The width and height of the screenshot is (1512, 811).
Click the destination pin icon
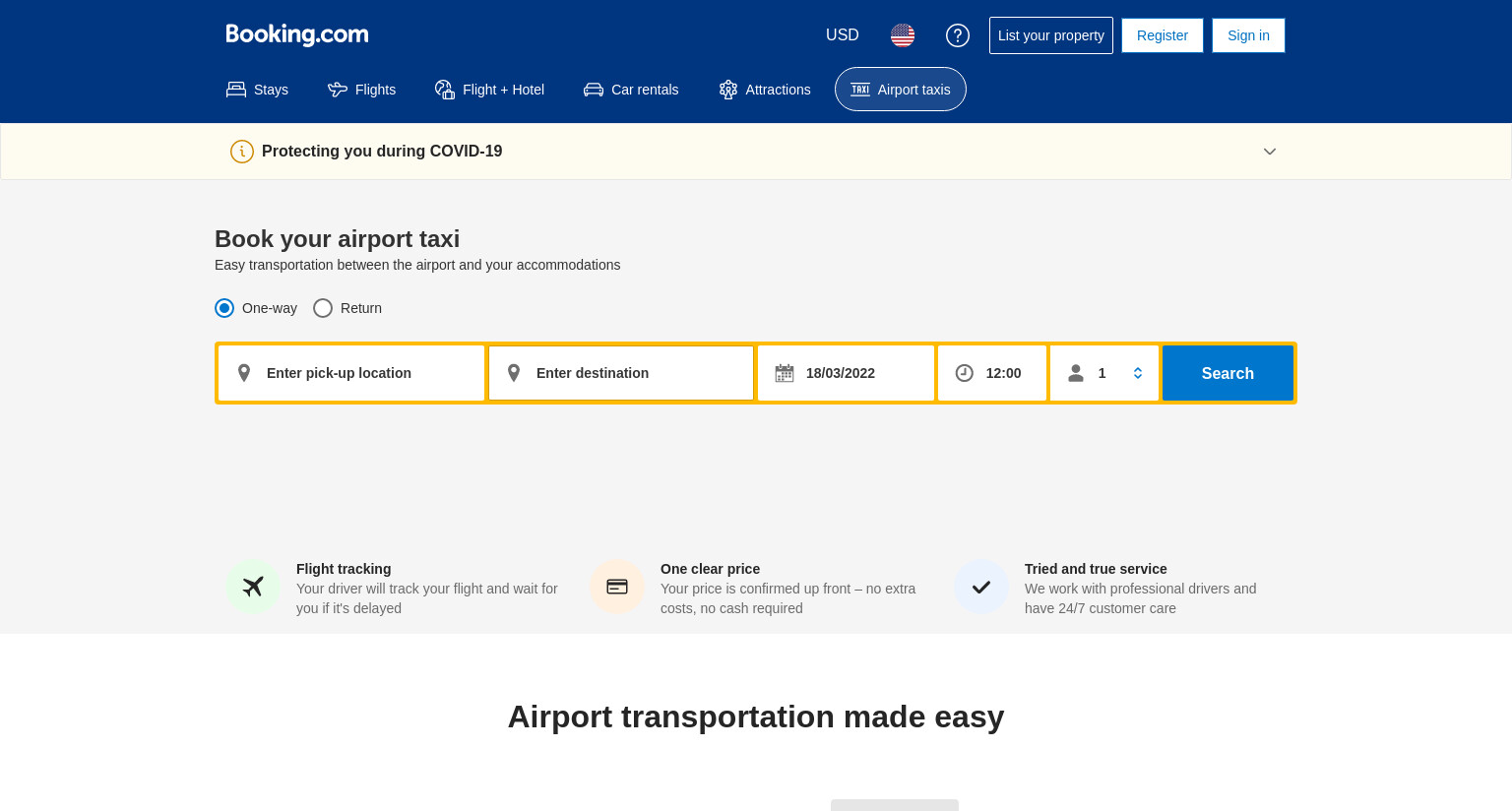click(x=514, y=373)
